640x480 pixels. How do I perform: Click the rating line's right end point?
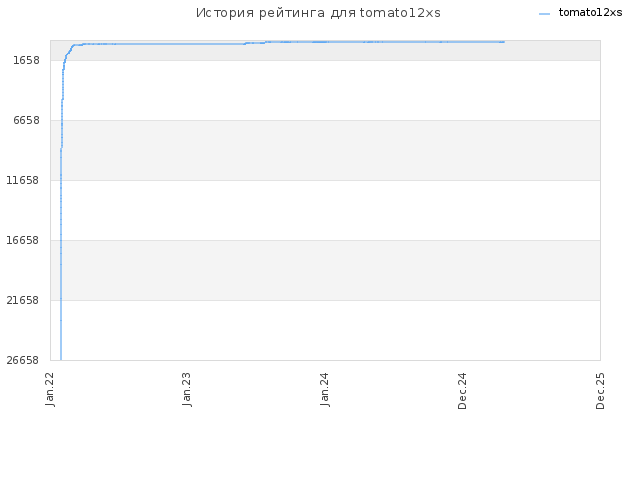[x=504, y=42]
